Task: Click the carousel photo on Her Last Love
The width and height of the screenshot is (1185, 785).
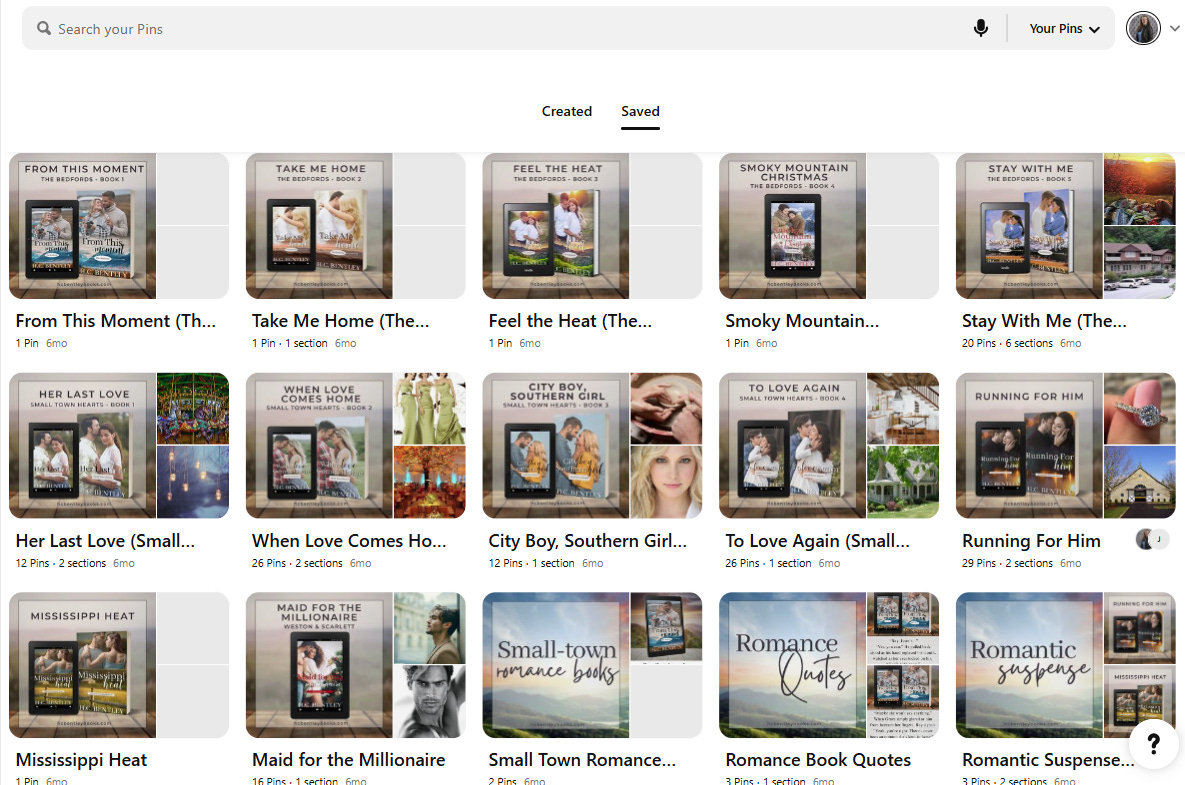Action: [x=193, y=409]
